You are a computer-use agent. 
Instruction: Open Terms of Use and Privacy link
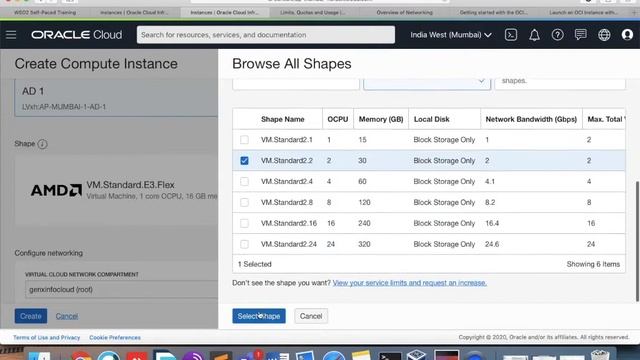47,338
